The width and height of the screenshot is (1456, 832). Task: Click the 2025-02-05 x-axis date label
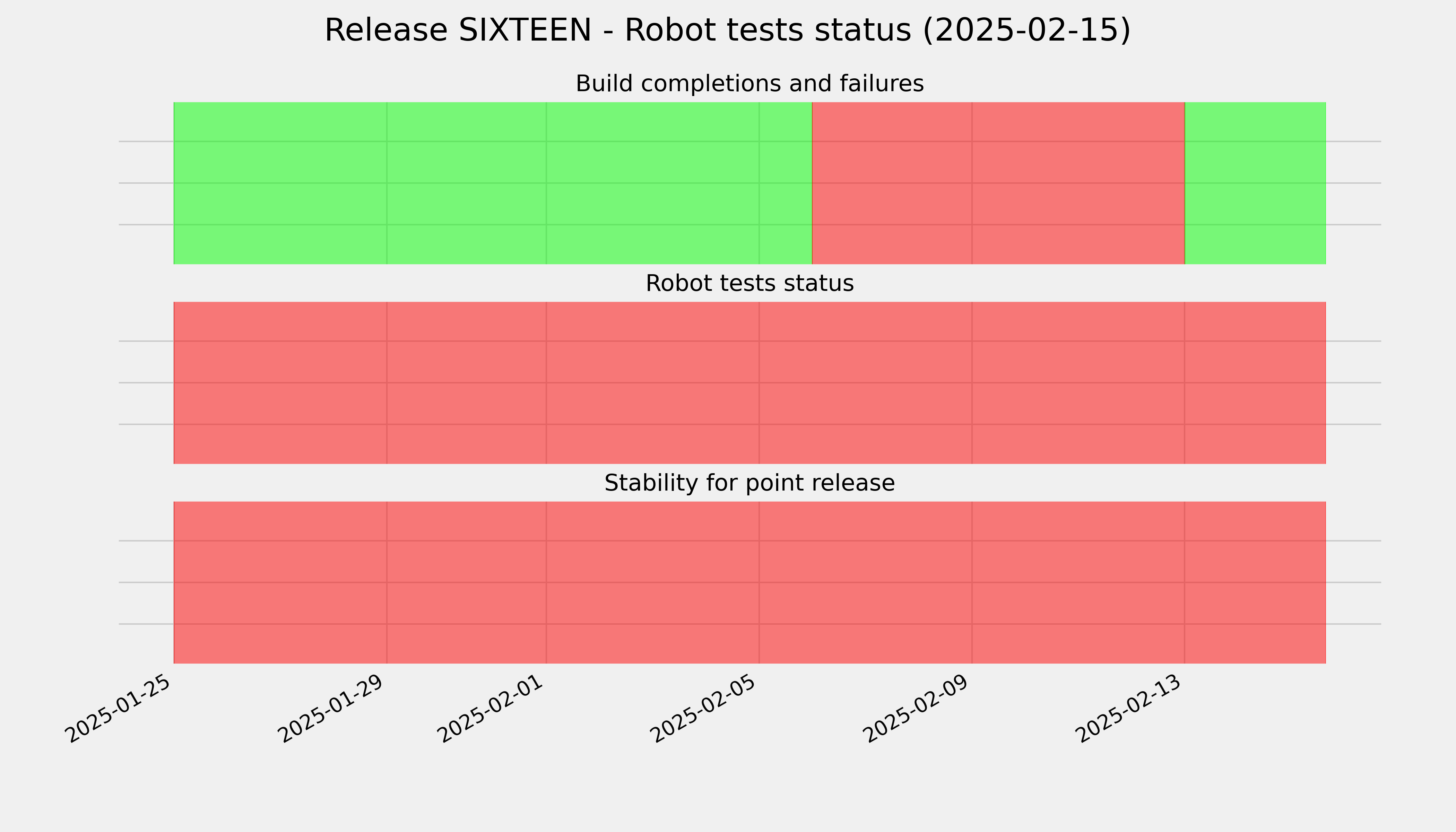pos(703,709)
